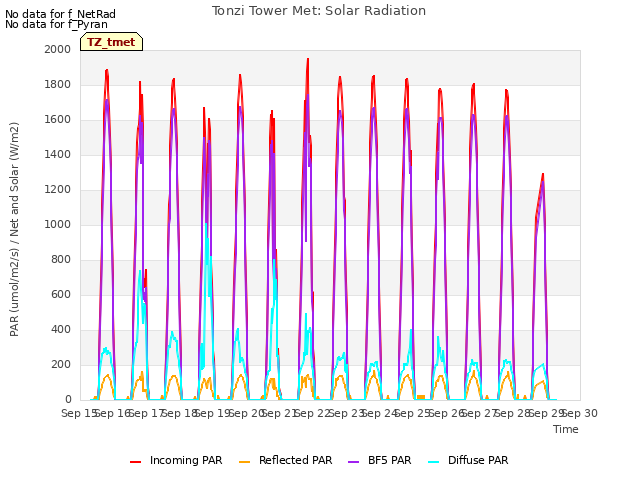Click the Sep 19 diffuse PAR spike
The height and width of the screenshot is (480, 640).
pos(206,224)
